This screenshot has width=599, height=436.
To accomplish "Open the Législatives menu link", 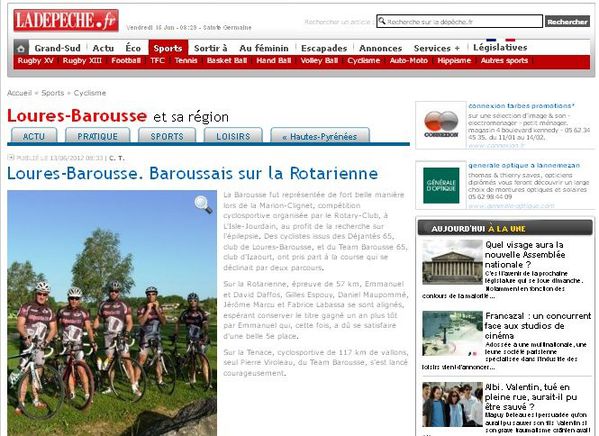I will coord(500,47).
